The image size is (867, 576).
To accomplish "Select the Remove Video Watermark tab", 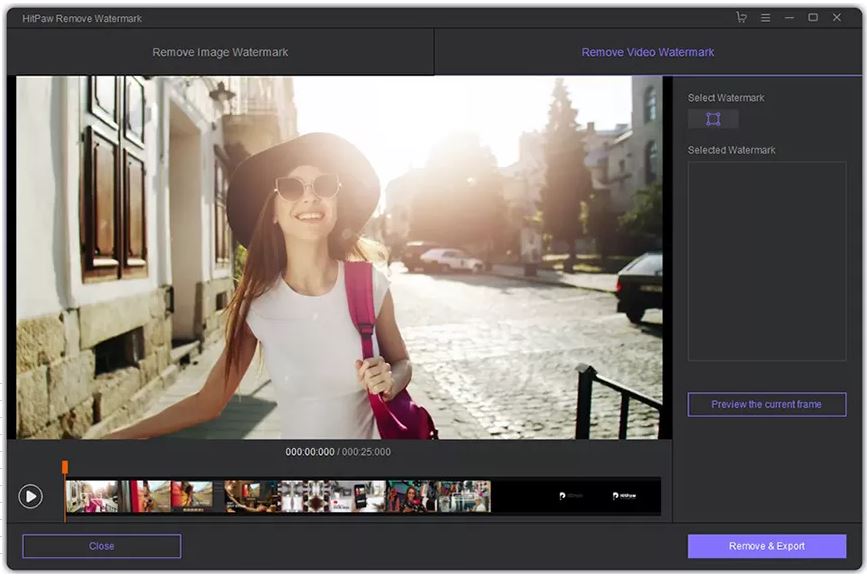I will coord(647,52).
